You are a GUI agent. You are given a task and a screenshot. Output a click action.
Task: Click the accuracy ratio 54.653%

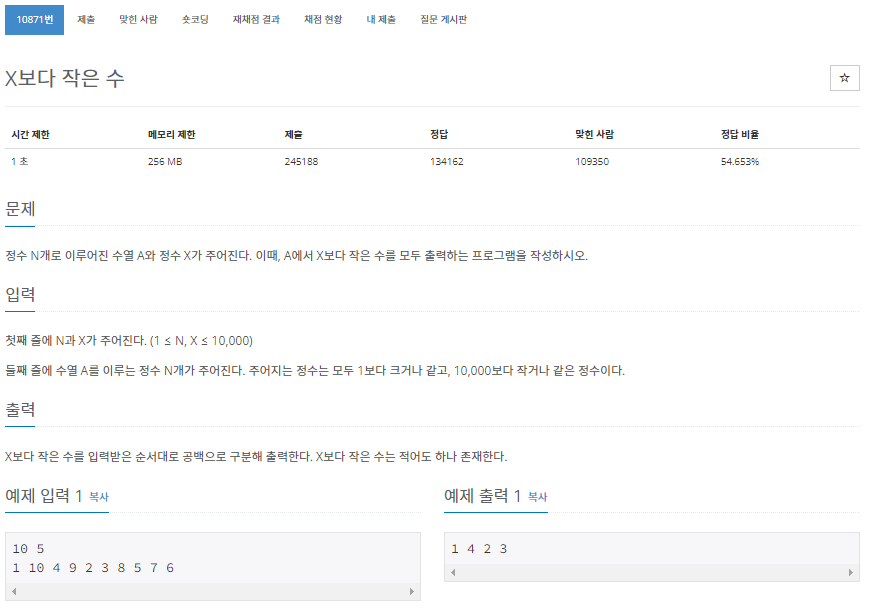tap(740, 162)
